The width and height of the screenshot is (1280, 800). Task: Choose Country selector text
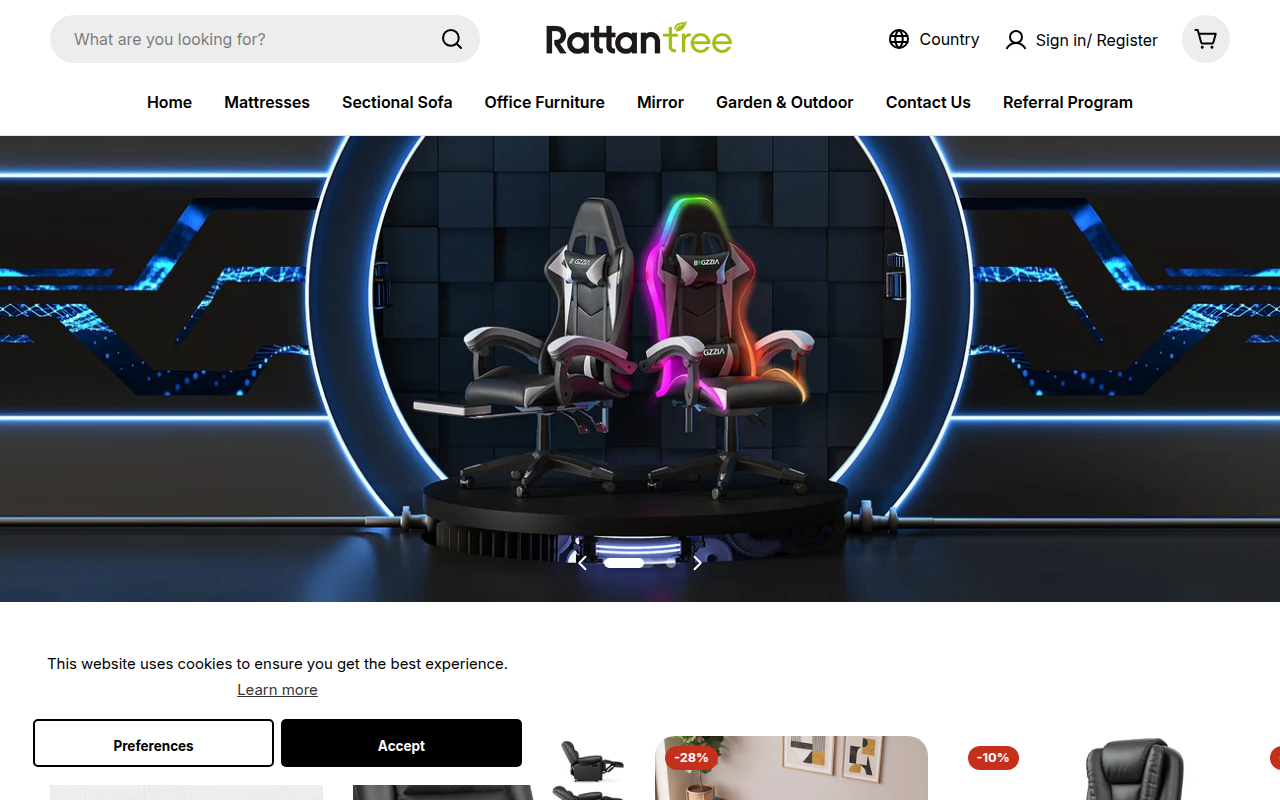949,39
